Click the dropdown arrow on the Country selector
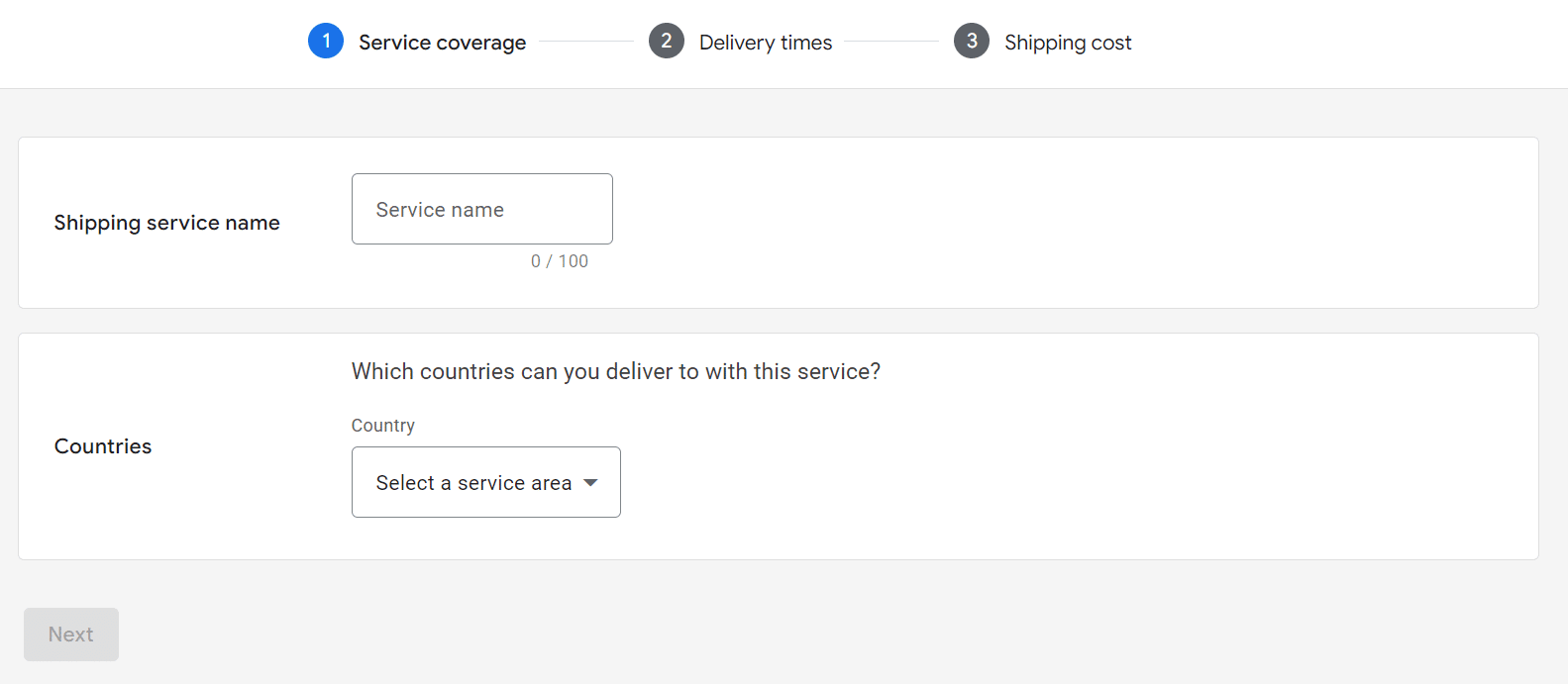The height and width of the screenshot is (684, 1568). coord(591,482)
